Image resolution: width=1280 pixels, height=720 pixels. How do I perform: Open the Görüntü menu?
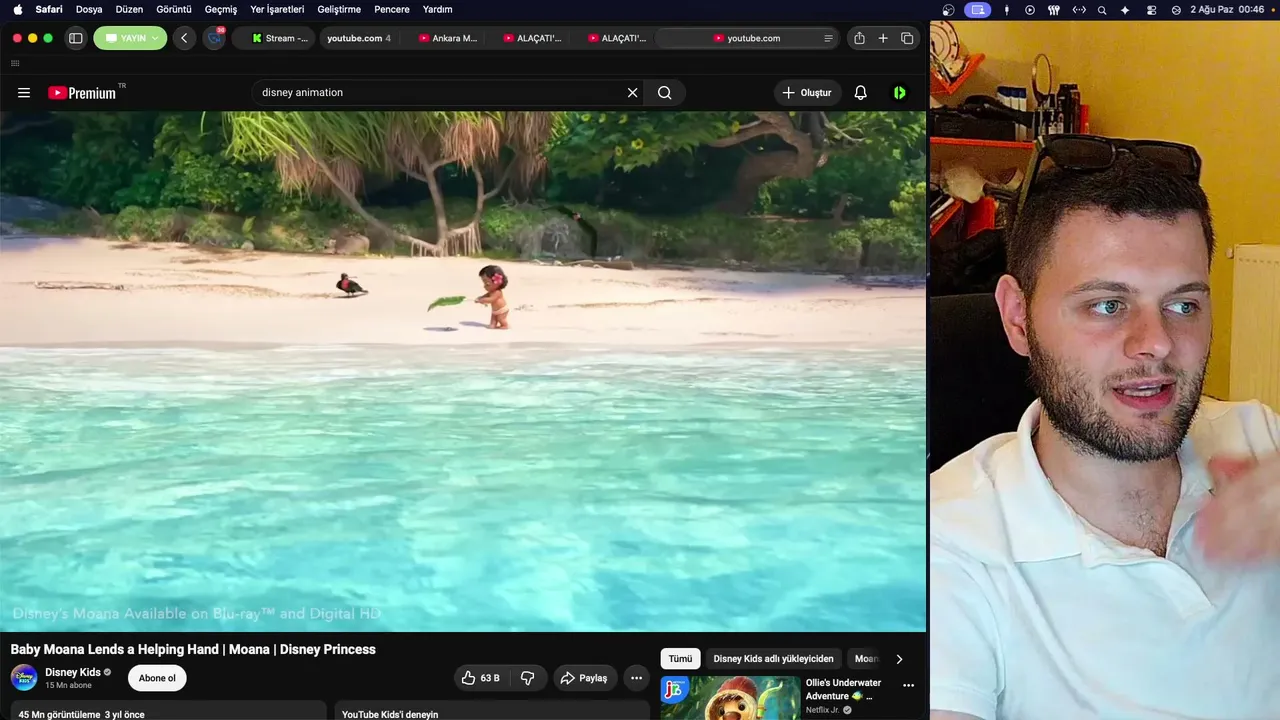174,9
